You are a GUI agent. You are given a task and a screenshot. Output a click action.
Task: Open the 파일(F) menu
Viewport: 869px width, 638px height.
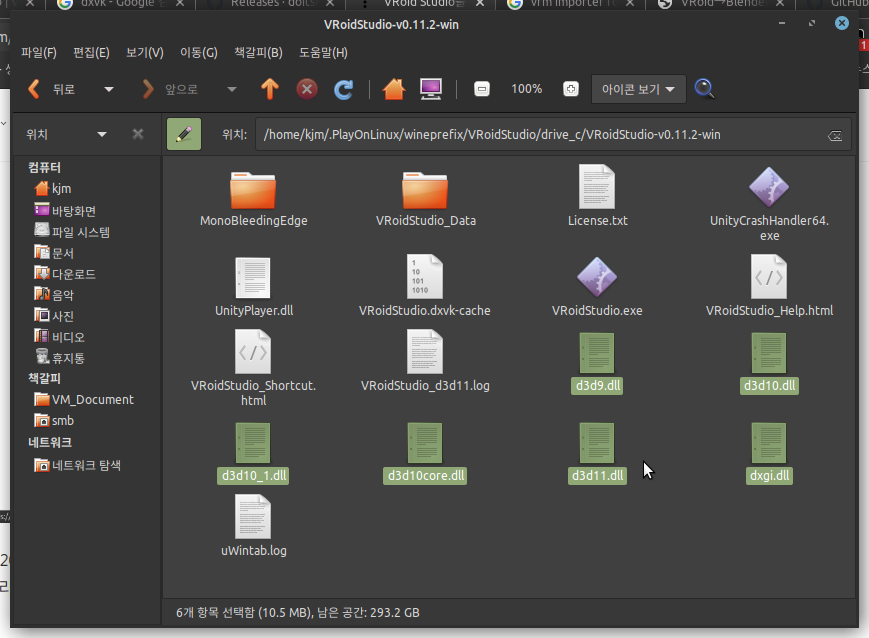pyautogui.click(x=39, y=53)
